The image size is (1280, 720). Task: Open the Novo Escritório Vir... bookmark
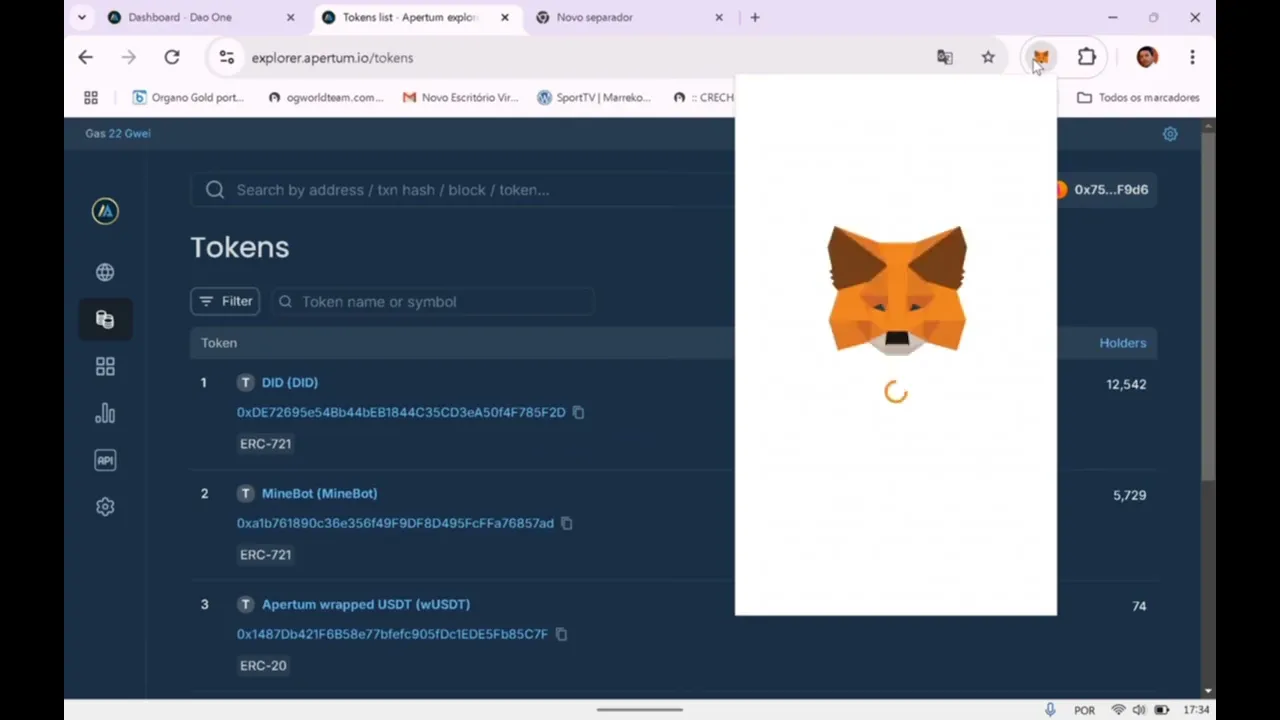(x=460, y=97)
